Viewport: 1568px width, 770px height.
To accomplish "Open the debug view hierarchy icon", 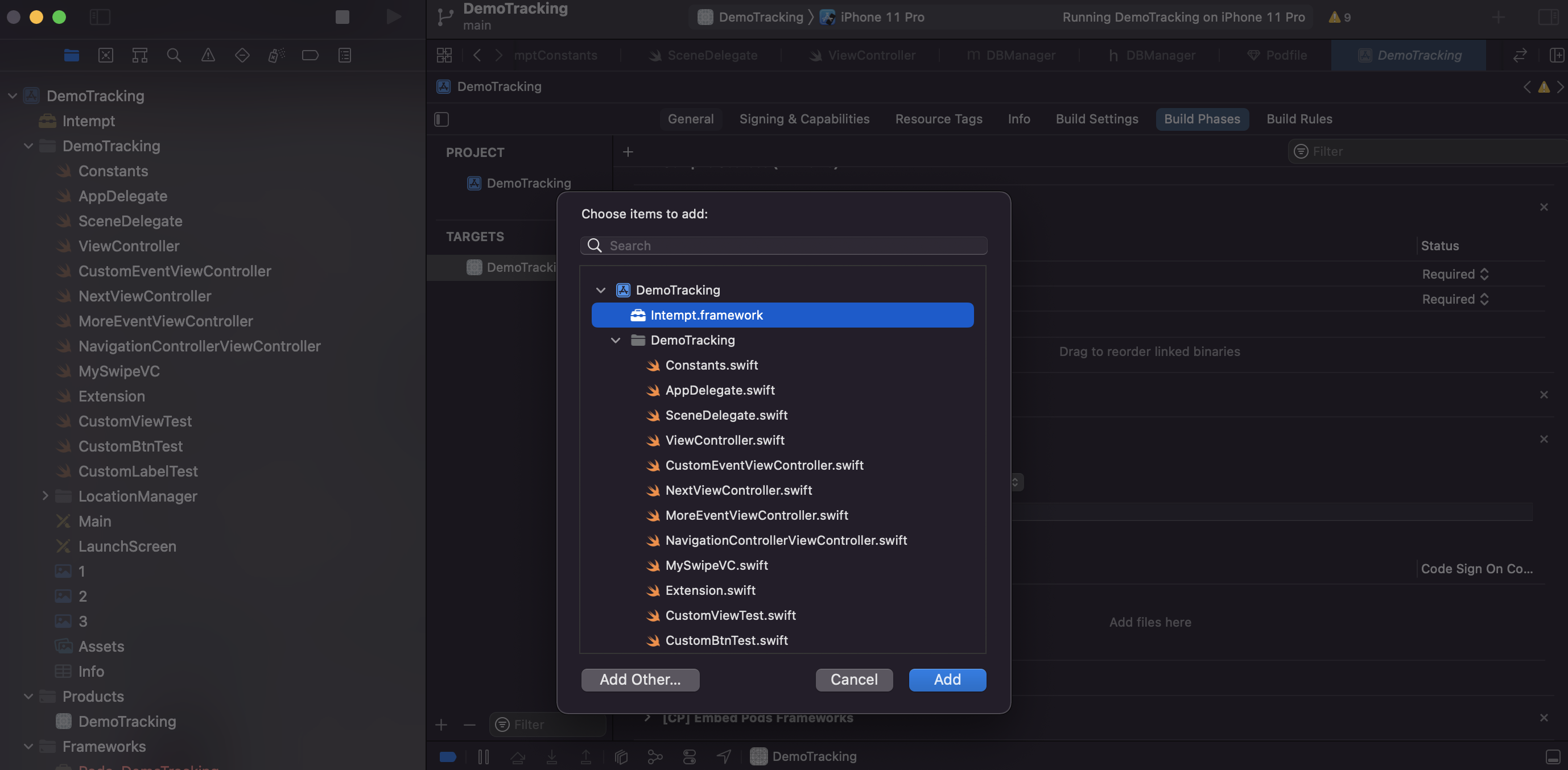I will tap(621, 756).
